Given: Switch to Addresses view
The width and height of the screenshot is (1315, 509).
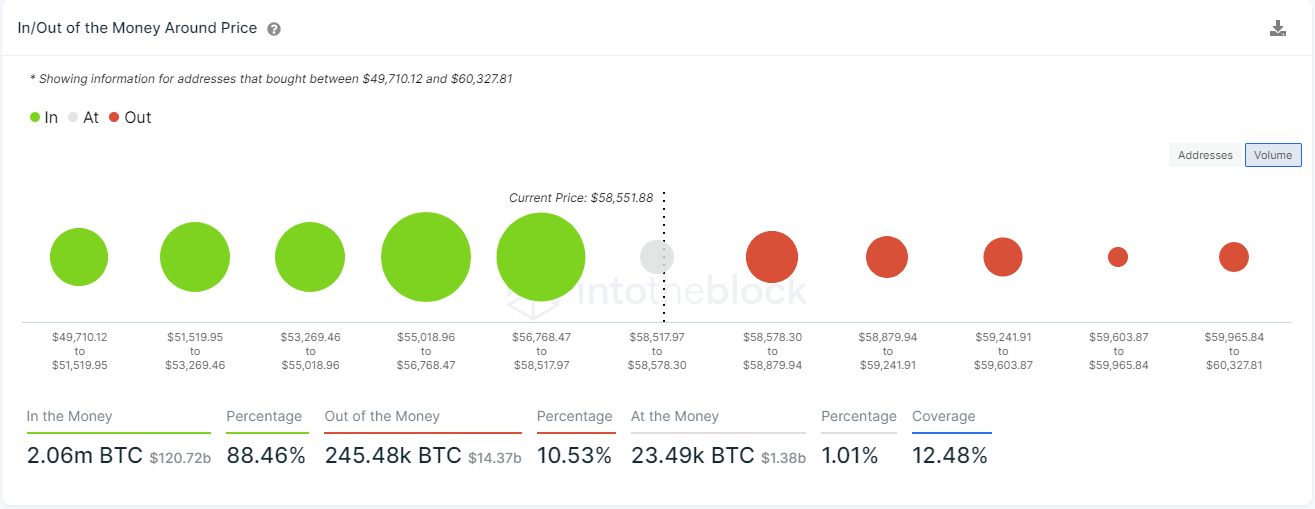Looking at the screenshot, I should click(x=1205, y=155).
